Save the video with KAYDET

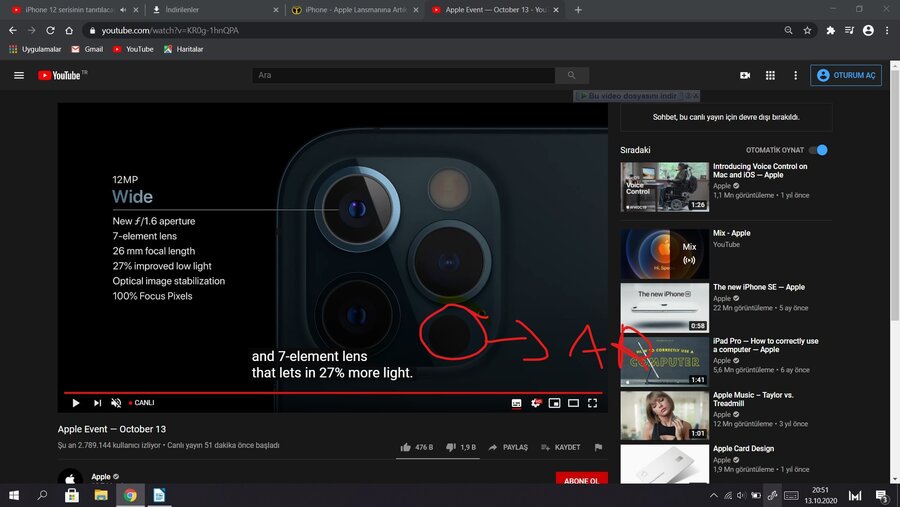(x=561, y=447)
